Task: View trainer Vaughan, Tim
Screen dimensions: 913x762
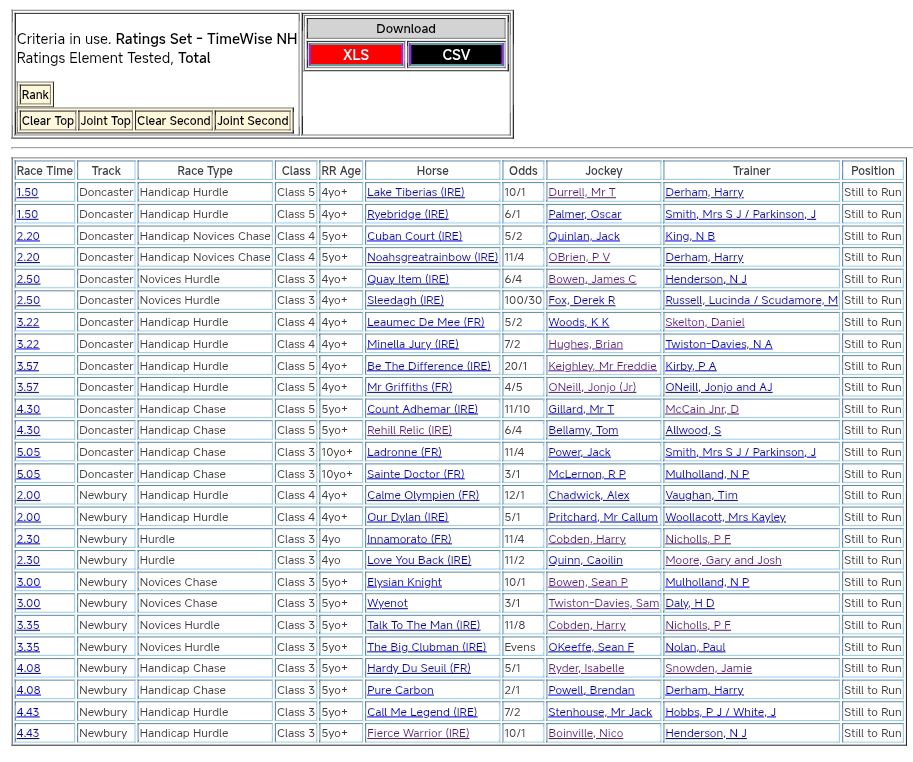Action: point(701,496)
